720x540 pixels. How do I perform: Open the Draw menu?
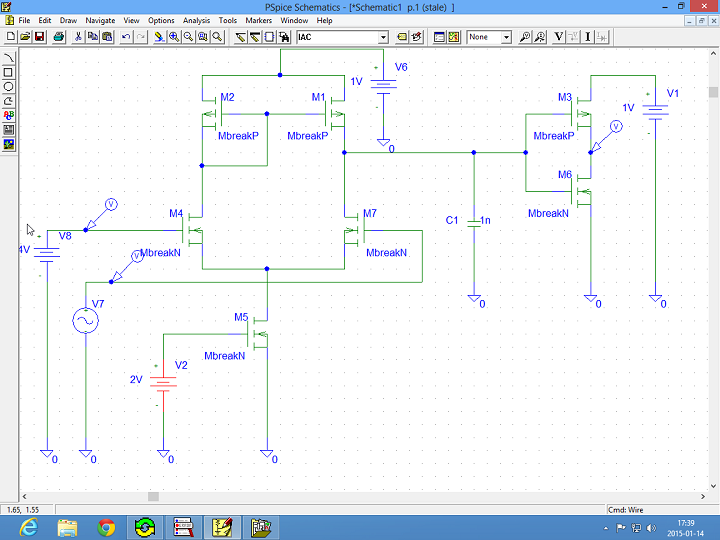coord(68,20)
